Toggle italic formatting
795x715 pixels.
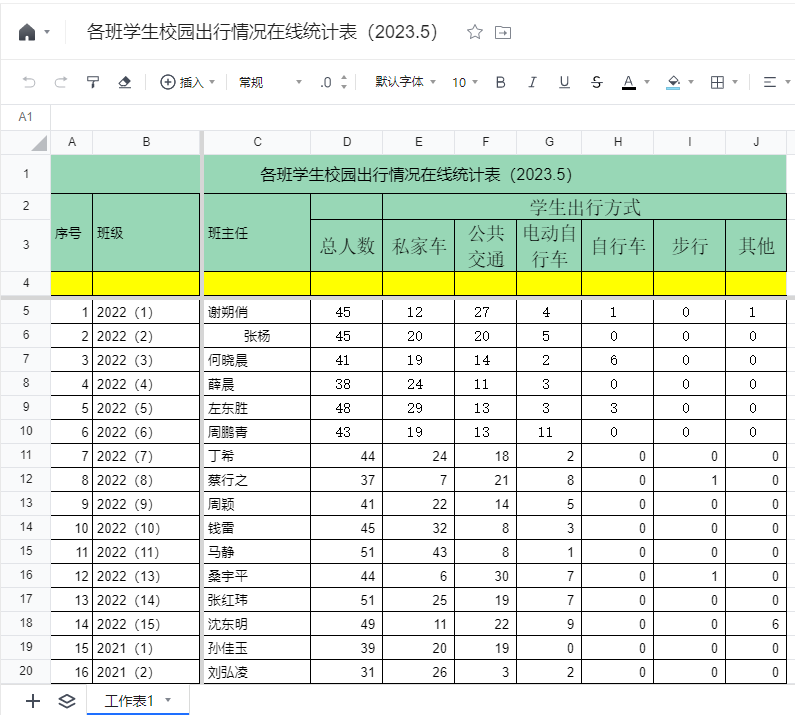point(532,82)
